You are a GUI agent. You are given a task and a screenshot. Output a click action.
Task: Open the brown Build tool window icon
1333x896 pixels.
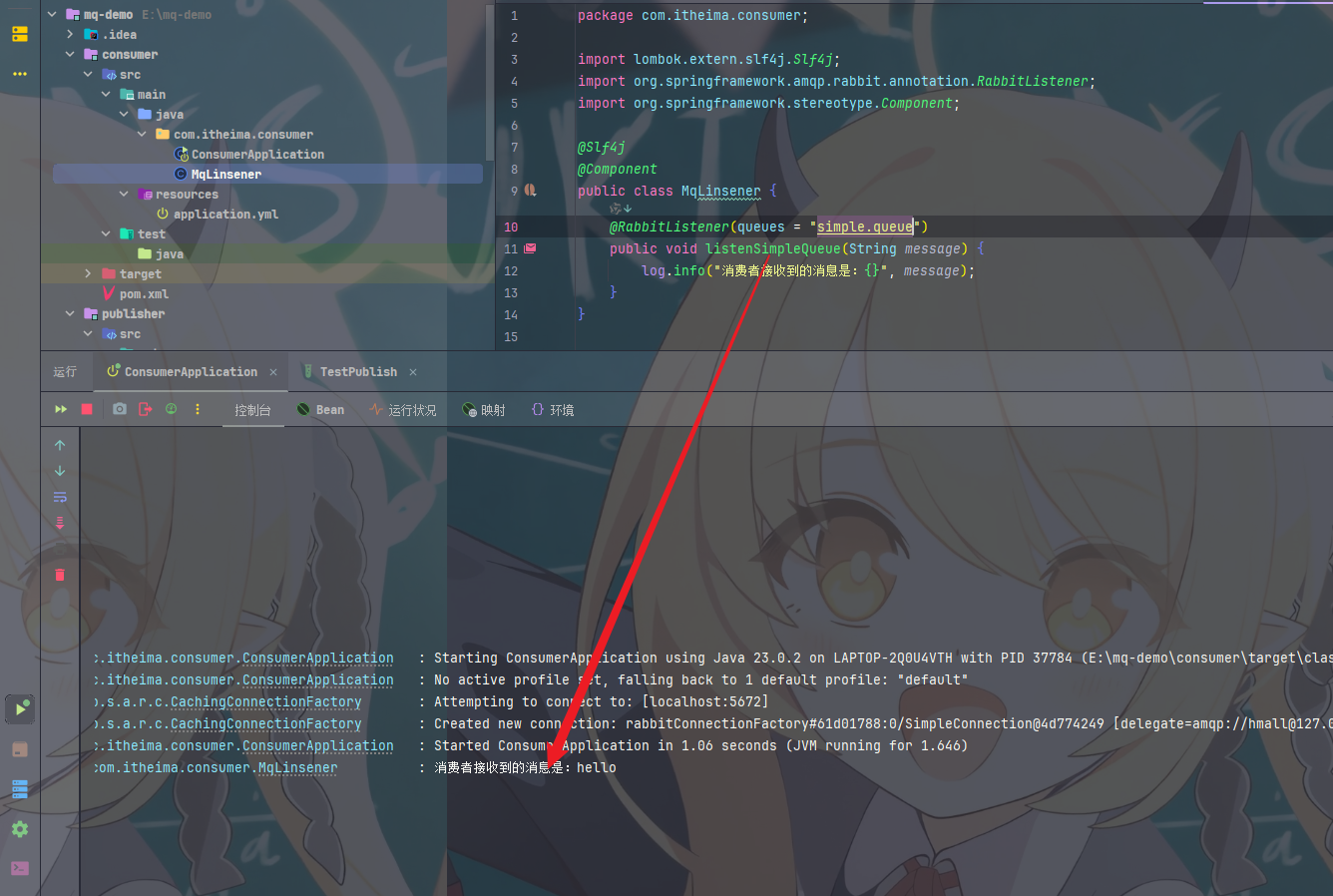click(20, 749)
